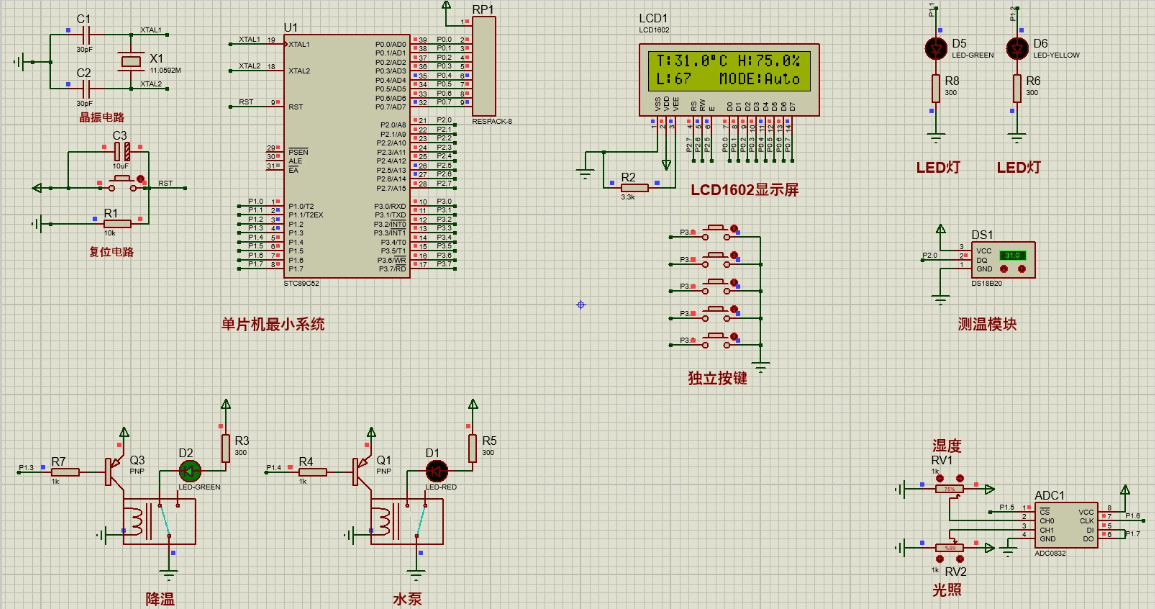Click the STC89C52 microcontroller chip U1
The width and height of the screenshot is (1155, 609).
(345, 155)
